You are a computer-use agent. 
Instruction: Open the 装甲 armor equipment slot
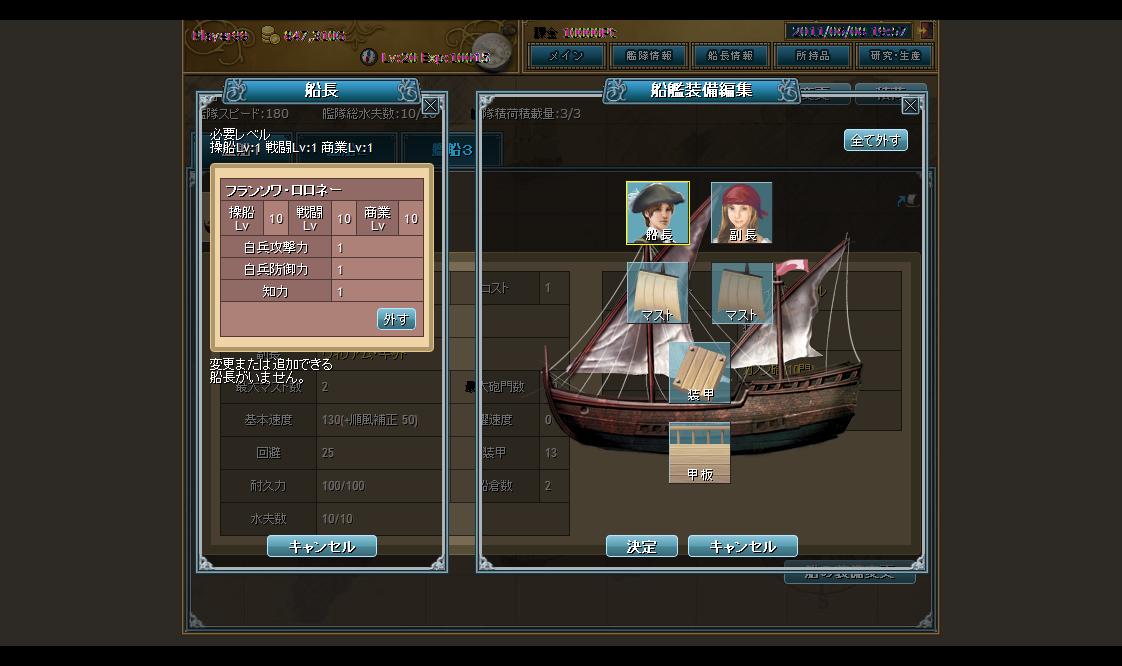point(699,373)
